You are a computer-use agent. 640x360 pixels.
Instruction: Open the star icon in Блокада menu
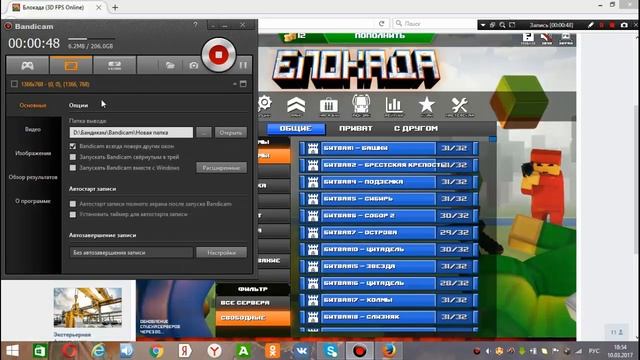point(427,106)
